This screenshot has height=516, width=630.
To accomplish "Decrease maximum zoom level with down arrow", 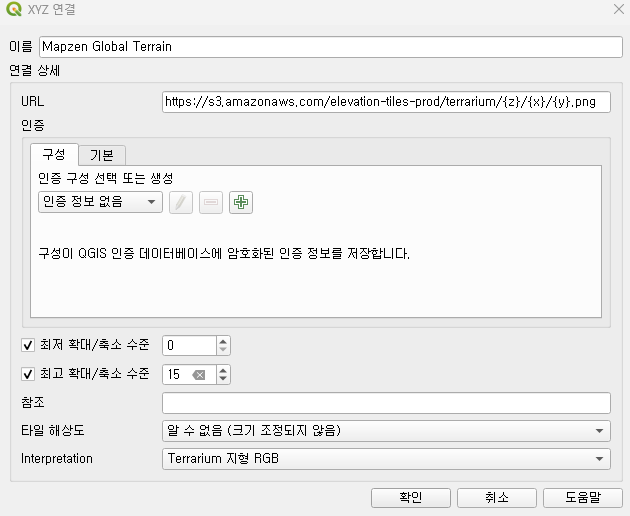I will 223,379.
